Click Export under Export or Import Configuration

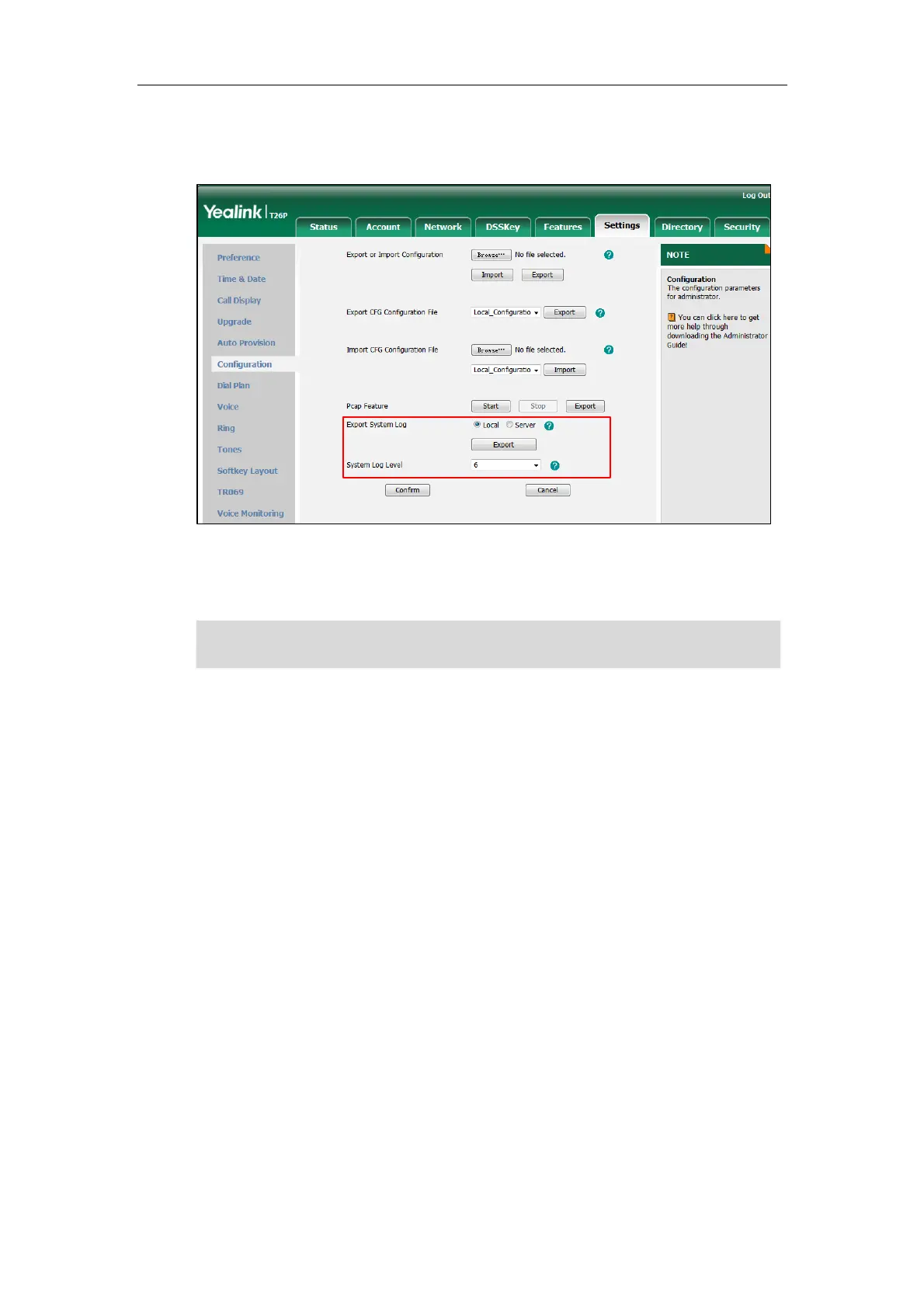click(543, 275)
